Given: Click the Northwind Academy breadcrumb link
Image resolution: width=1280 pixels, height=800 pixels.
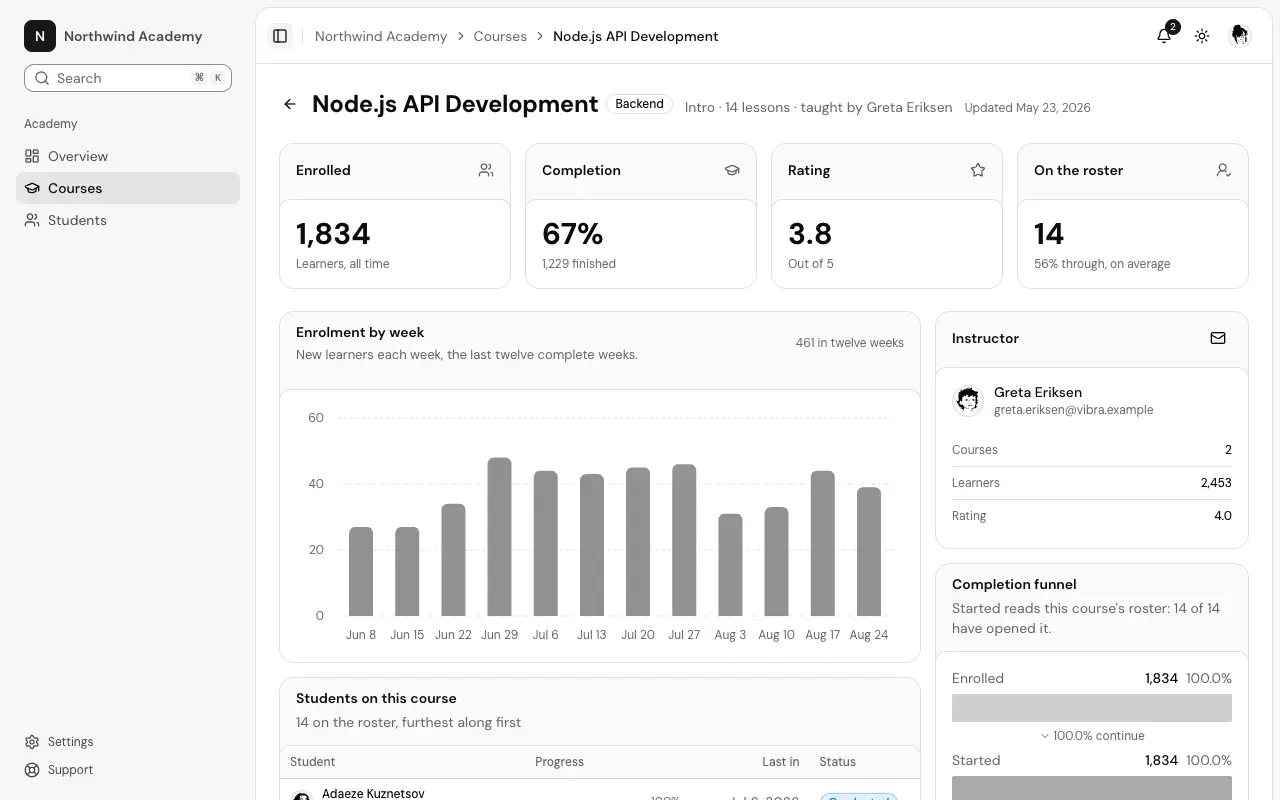Looking at the screenshot, I should [x=381, y=36].
